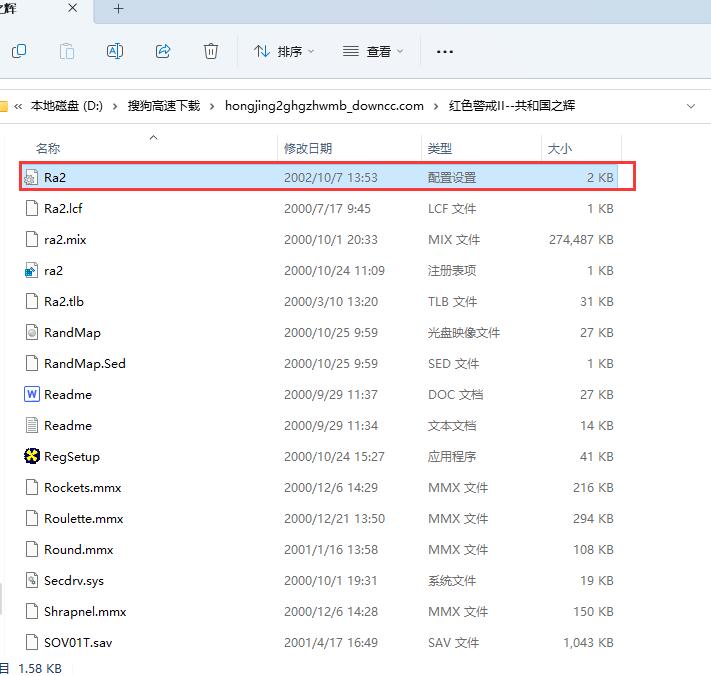
Task: Click the Roulette.mmx file icon
Action: 32,518
